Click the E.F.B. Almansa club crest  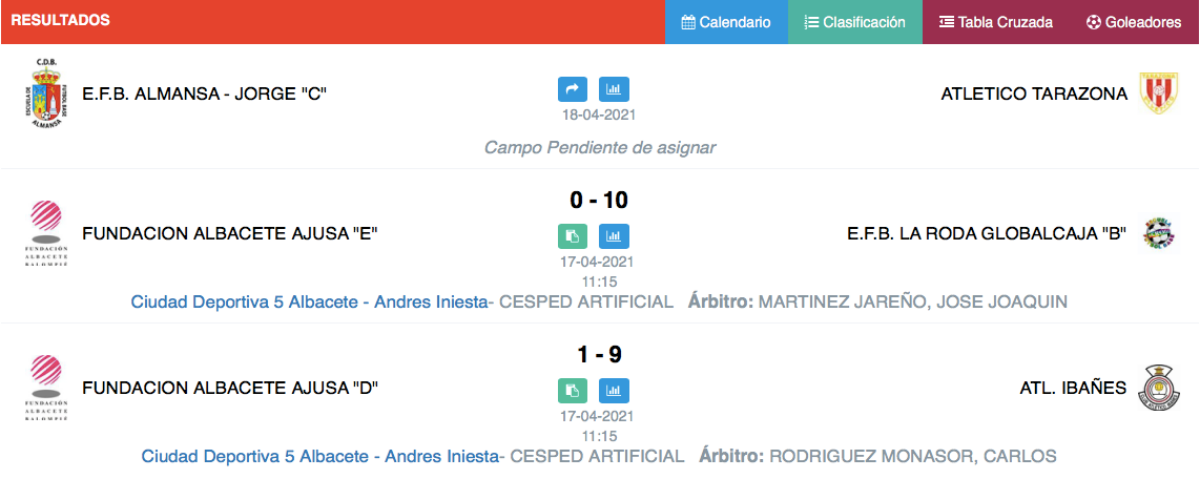pos(45,92)
